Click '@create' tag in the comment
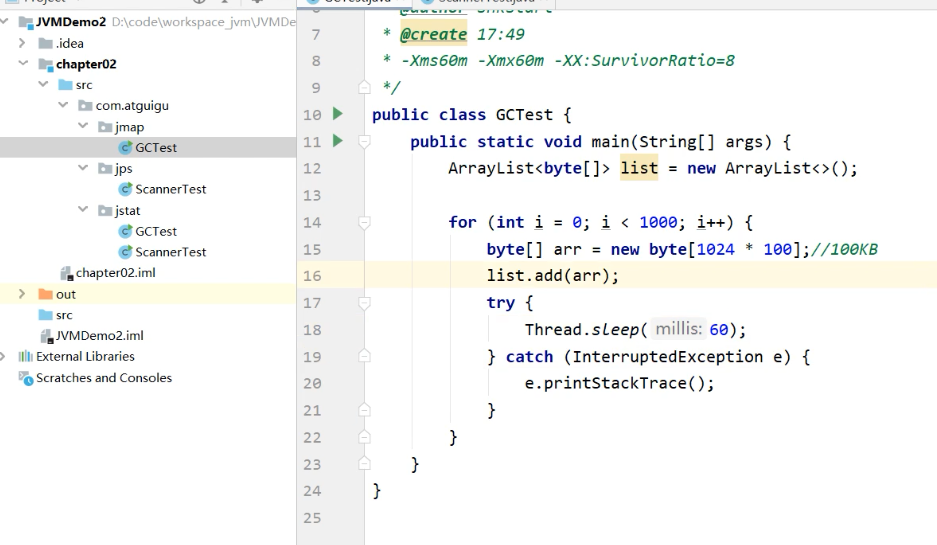 point(433,34)
